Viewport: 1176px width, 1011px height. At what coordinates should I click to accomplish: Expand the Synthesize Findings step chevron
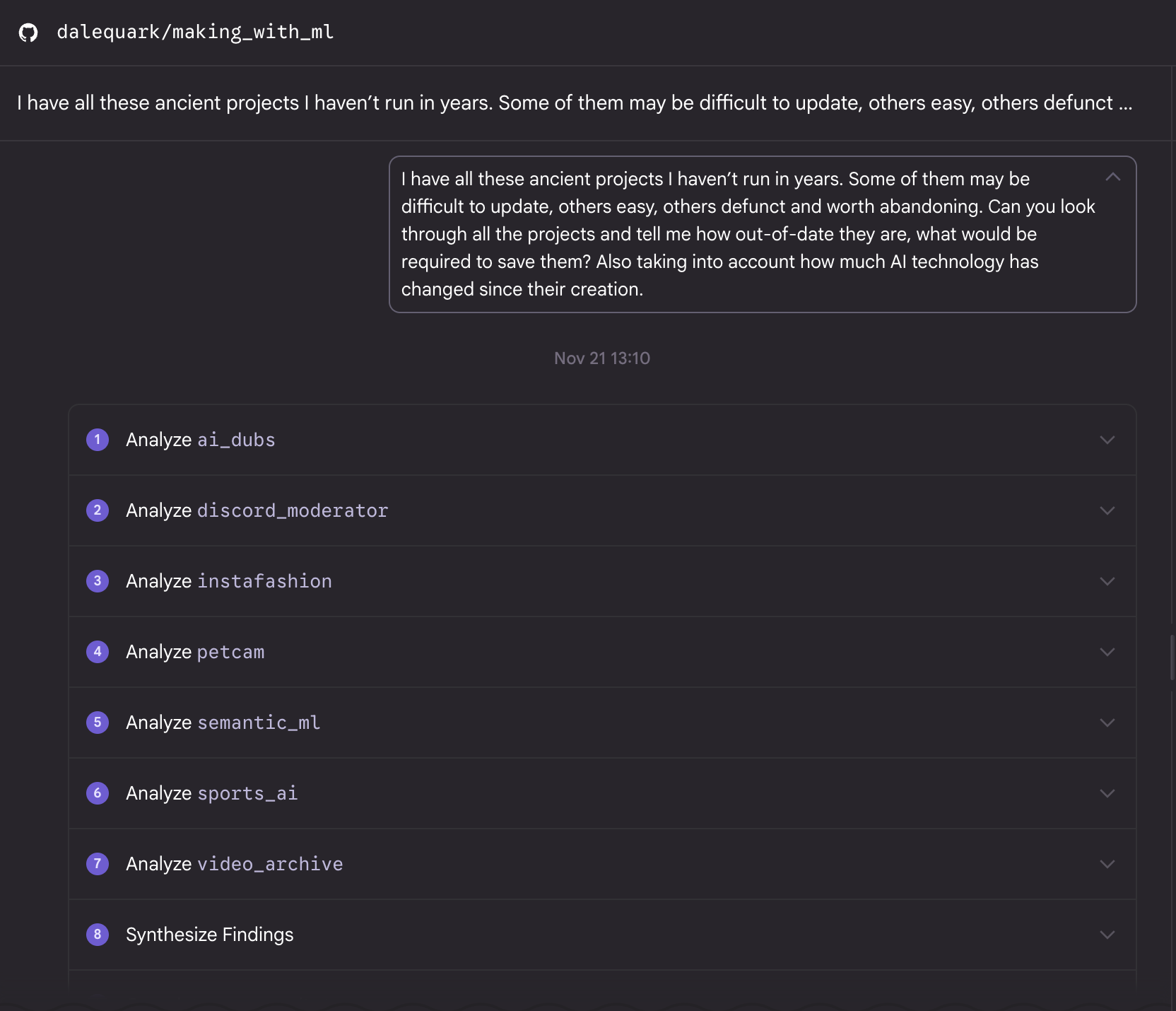click(x=1107, y=935)
